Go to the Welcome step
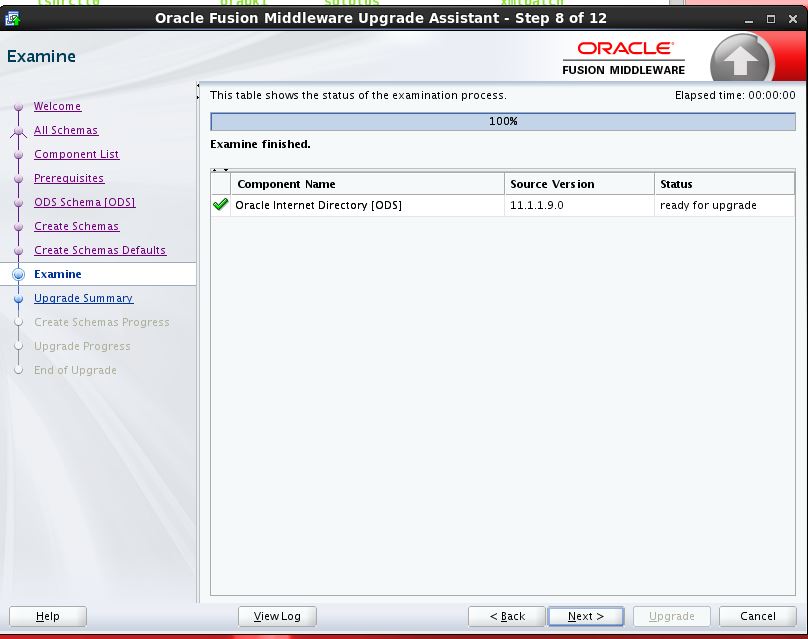 [x=57, y=106]
